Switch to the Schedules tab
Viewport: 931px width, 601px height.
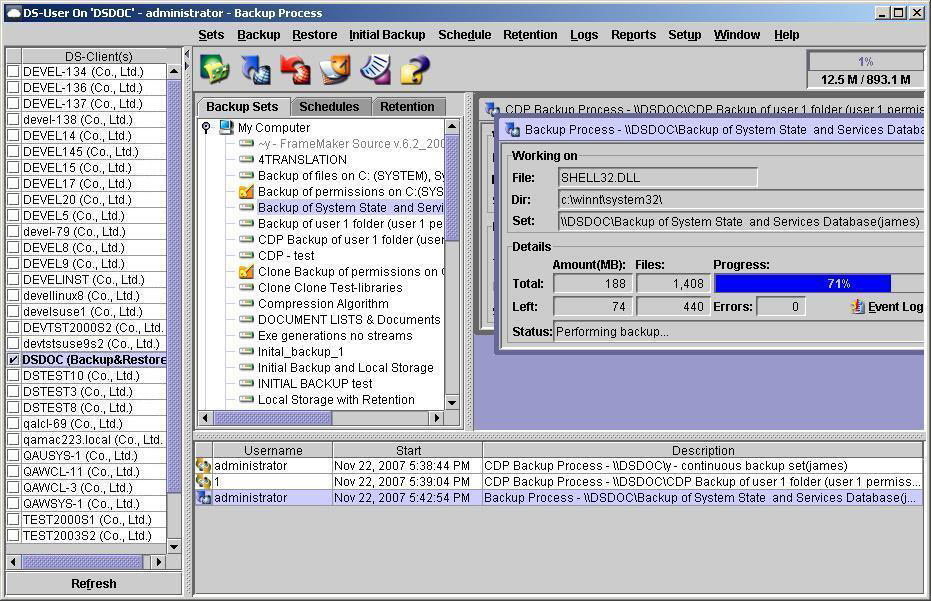(x=329, y=107)
